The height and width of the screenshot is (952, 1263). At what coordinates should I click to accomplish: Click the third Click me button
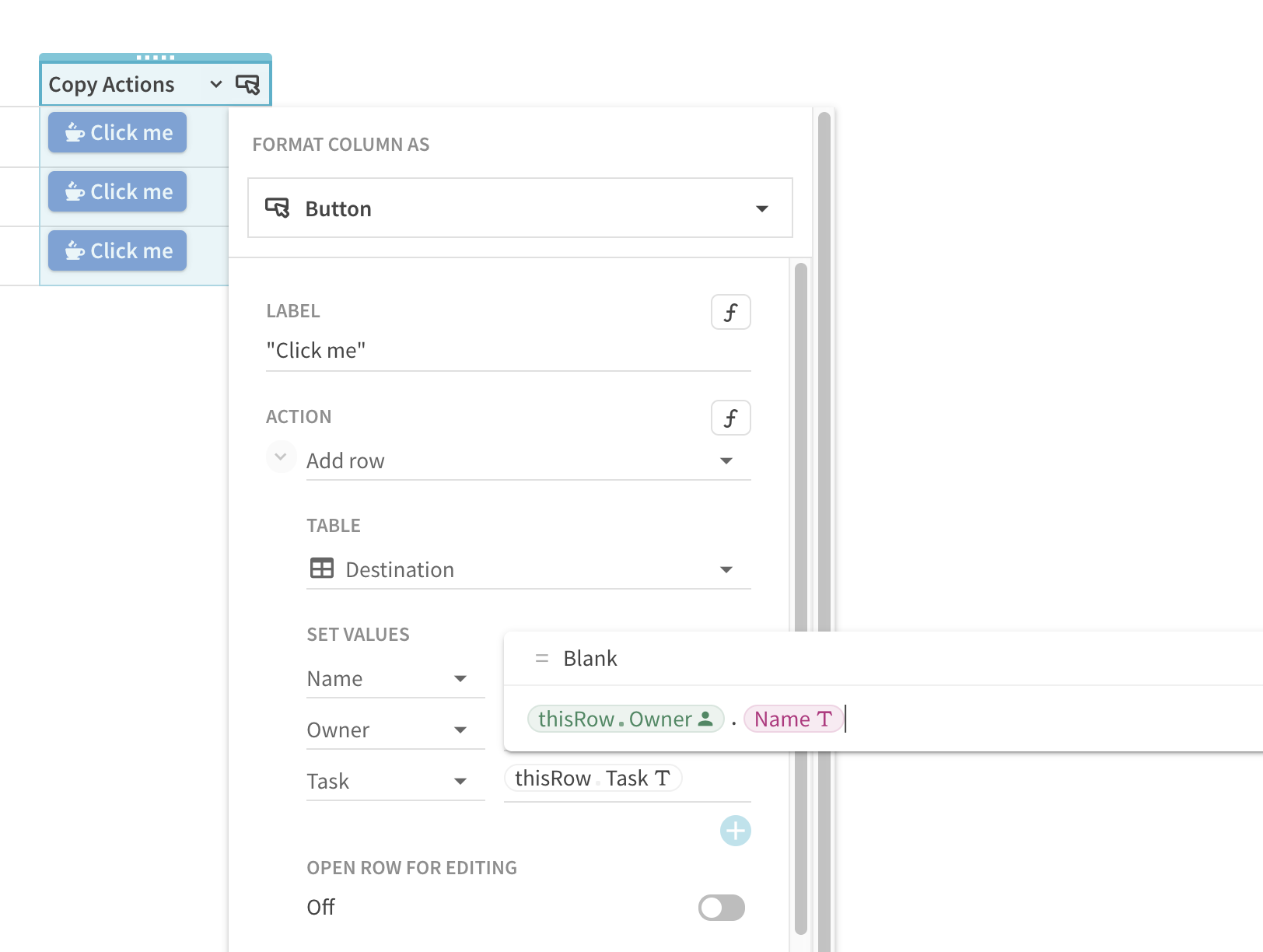pos(117,250)
